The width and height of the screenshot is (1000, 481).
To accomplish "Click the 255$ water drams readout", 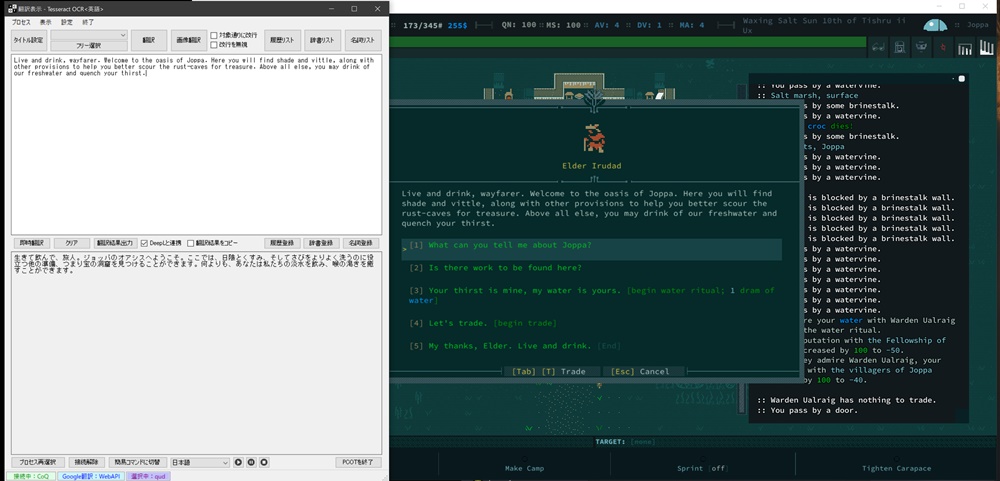I will [457, 26].
